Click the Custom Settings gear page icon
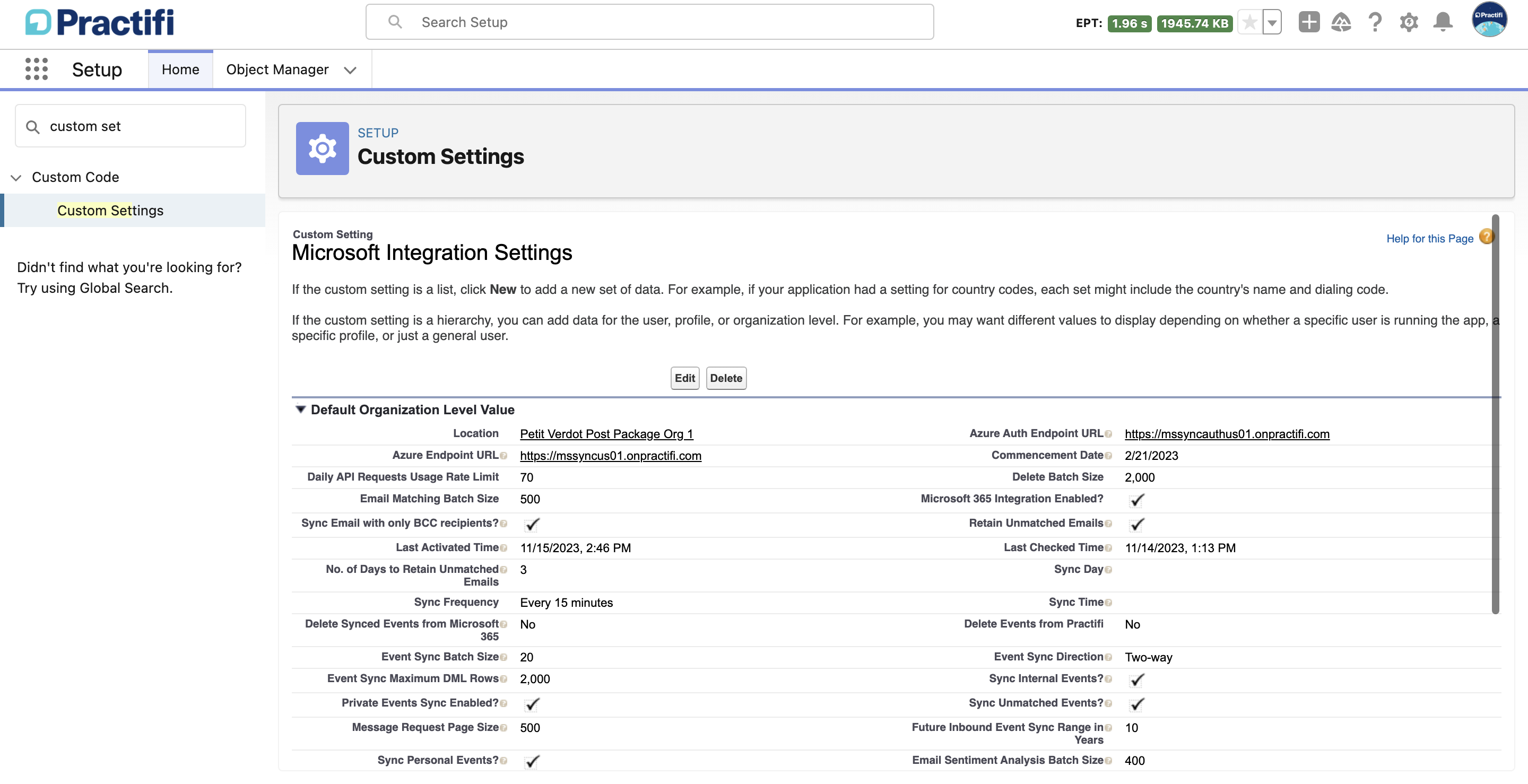 click(322, 149)
